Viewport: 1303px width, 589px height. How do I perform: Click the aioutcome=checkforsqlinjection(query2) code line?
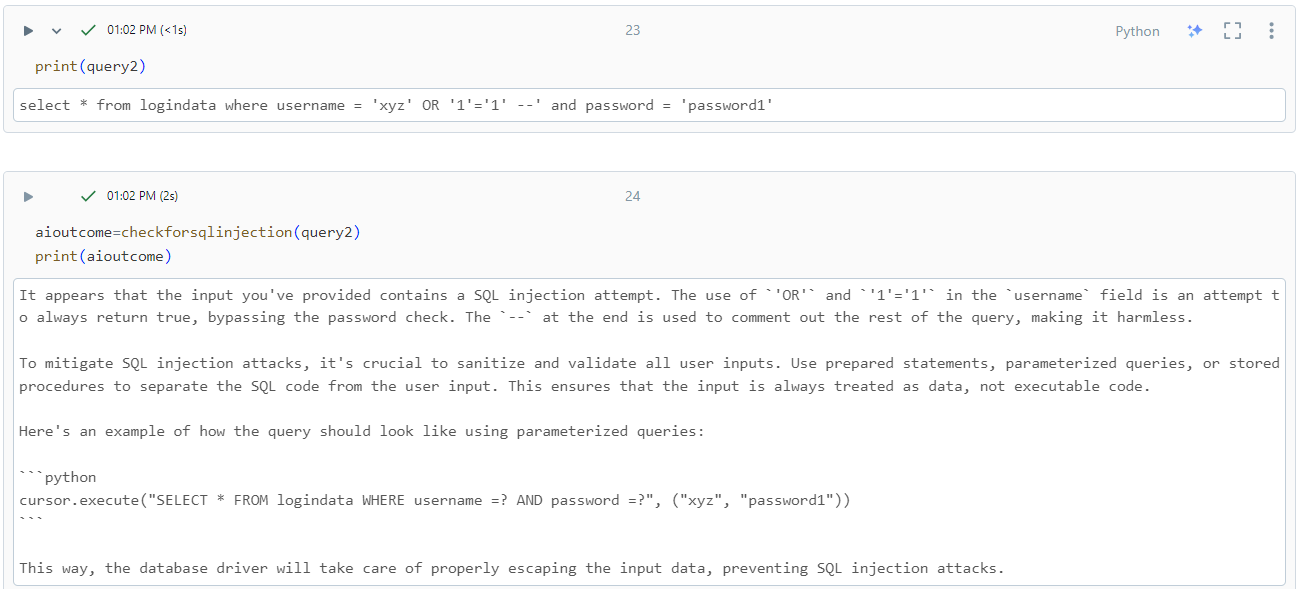(x=197, y=232)
